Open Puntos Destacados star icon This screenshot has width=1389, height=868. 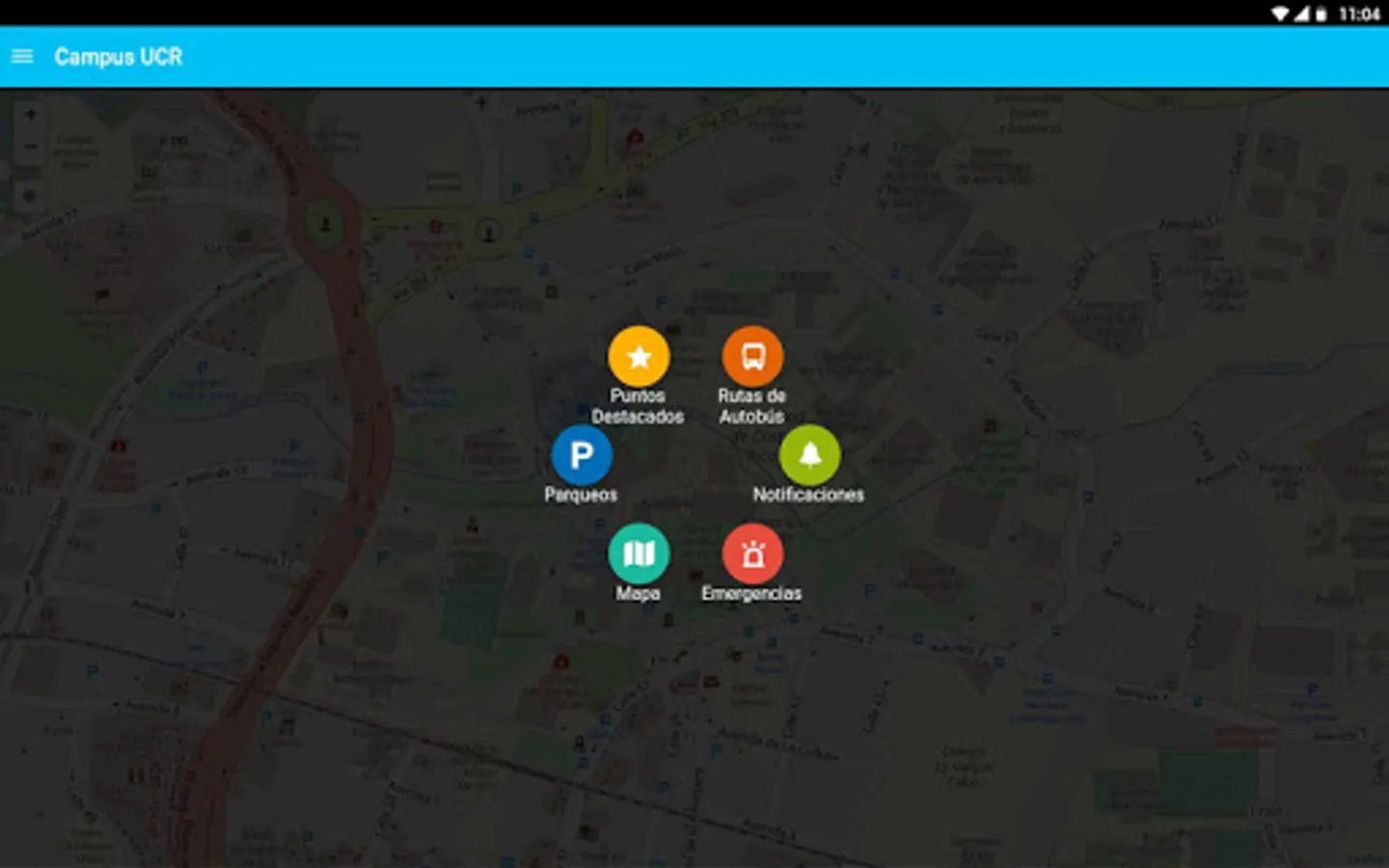(639, 357)
